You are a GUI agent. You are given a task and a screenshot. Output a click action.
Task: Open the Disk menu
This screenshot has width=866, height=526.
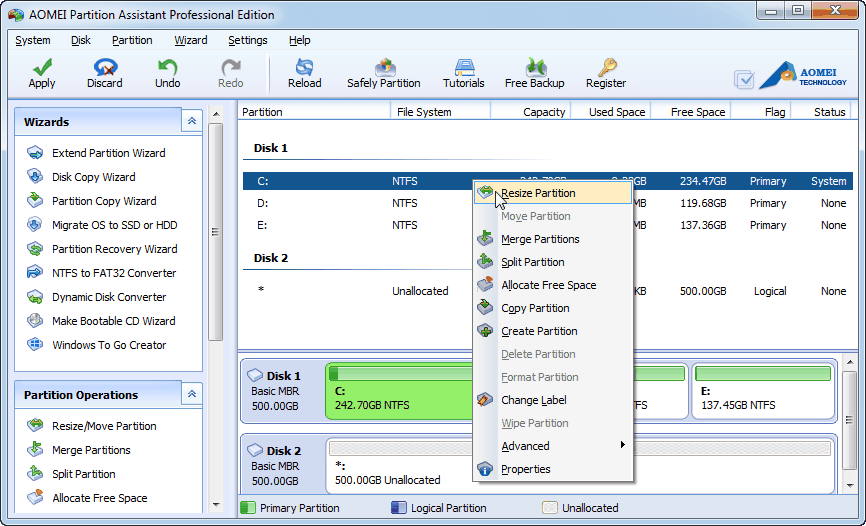coord(81,40)
